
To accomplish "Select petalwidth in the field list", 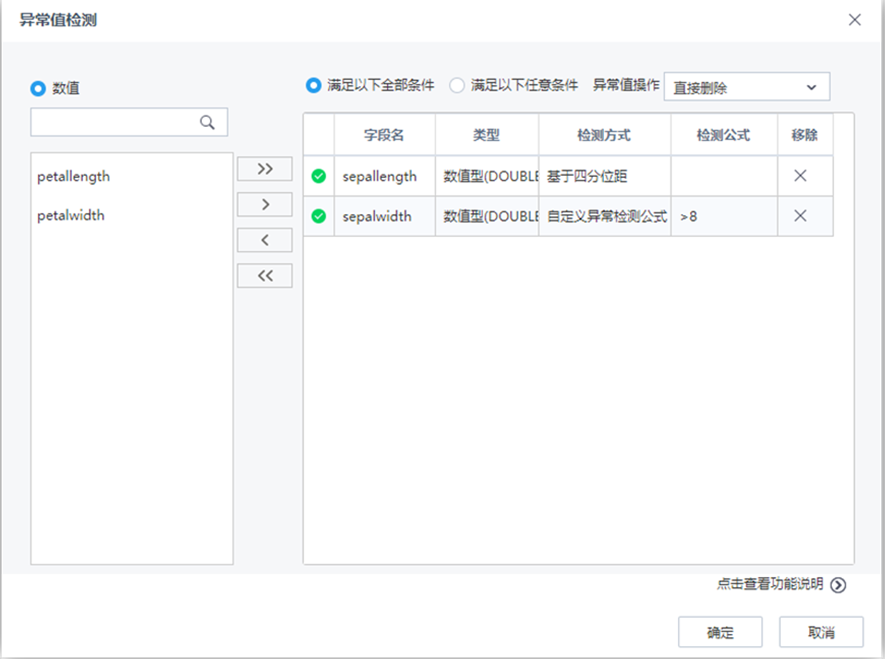I will click(x=71, y=215).
